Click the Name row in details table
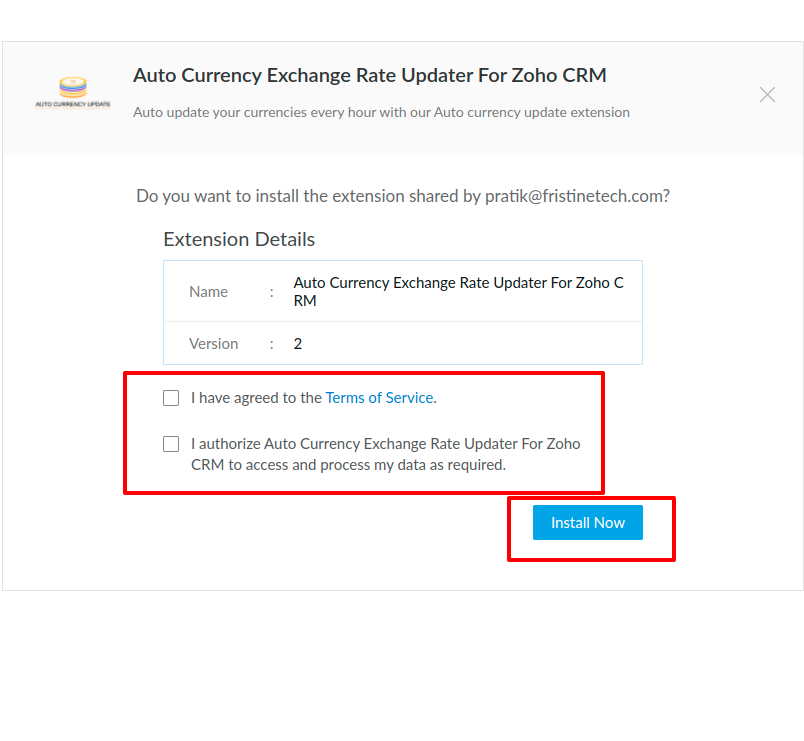Screen dimensions: 804x741 coord(403,291)
